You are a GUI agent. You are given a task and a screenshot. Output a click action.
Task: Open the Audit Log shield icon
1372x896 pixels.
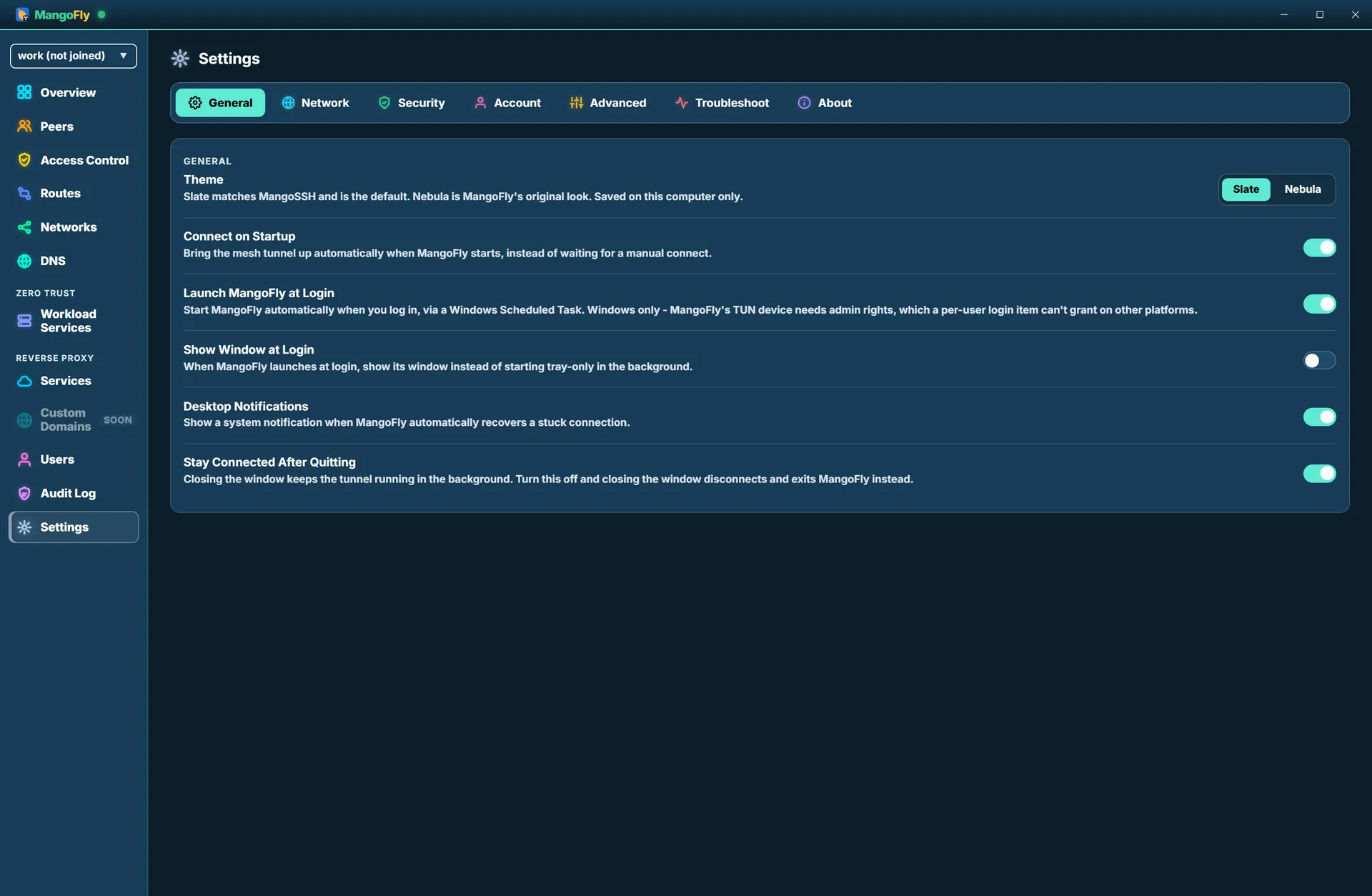(24, 493)
